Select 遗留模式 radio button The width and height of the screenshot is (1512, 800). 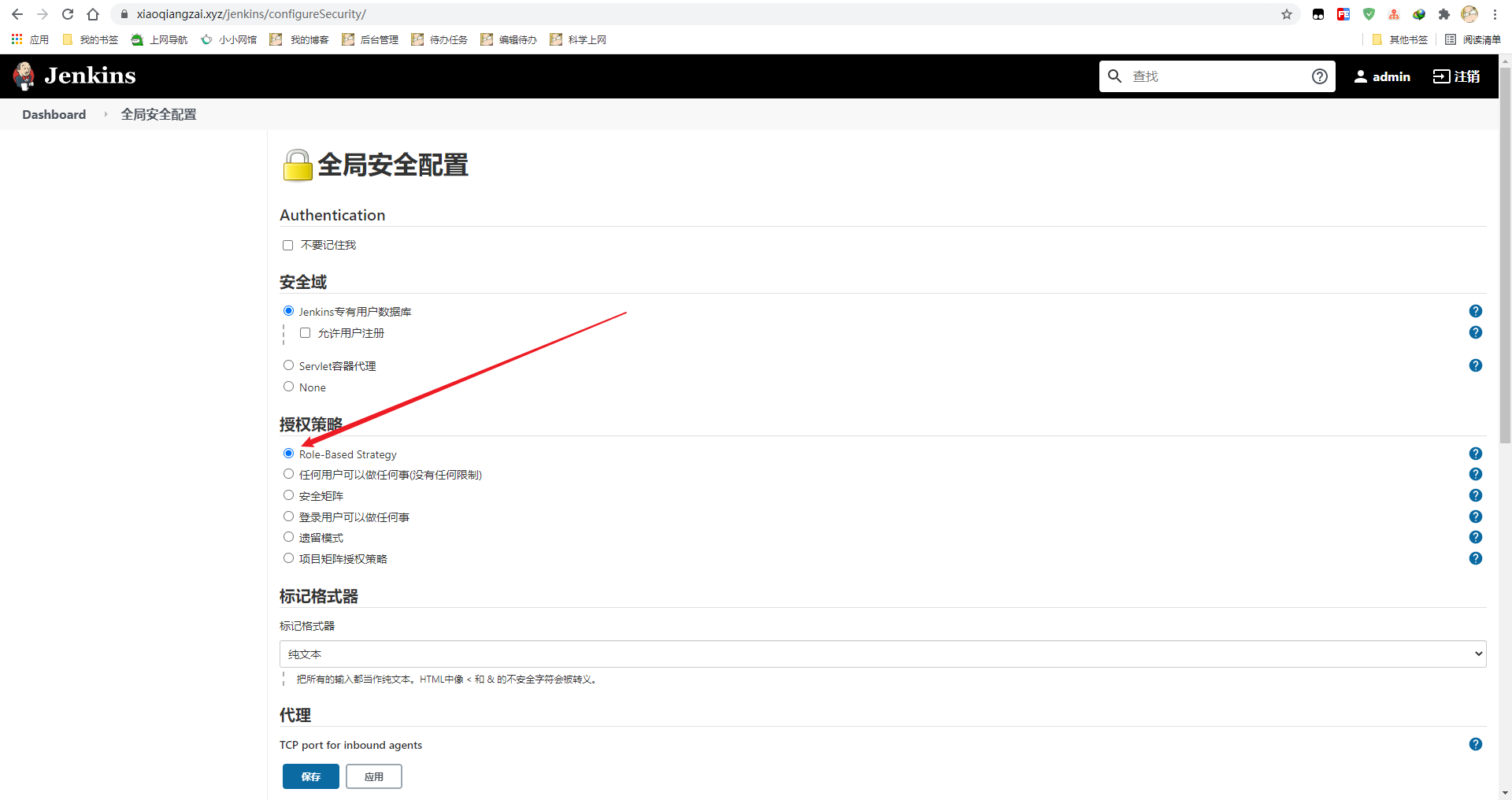[x=288, y=537]
